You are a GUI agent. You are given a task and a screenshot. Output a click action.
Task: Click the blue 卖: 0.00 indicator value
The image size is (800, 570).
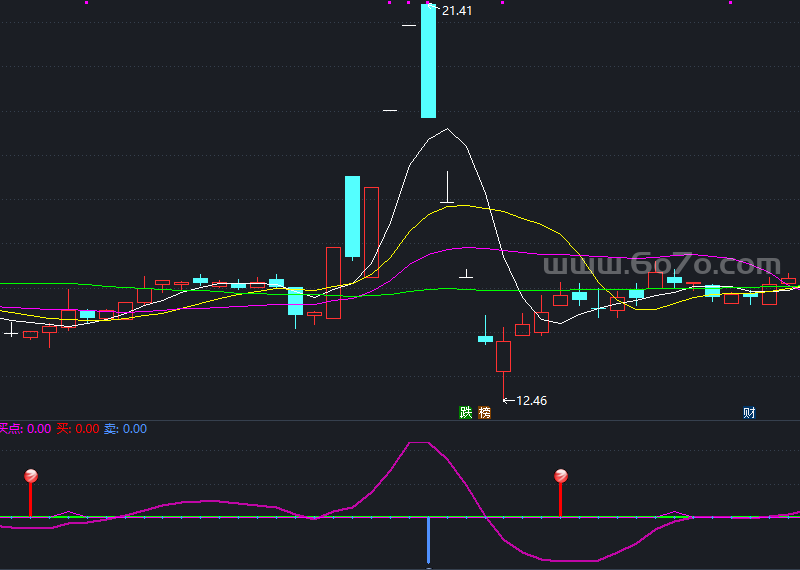coord(125,429)
